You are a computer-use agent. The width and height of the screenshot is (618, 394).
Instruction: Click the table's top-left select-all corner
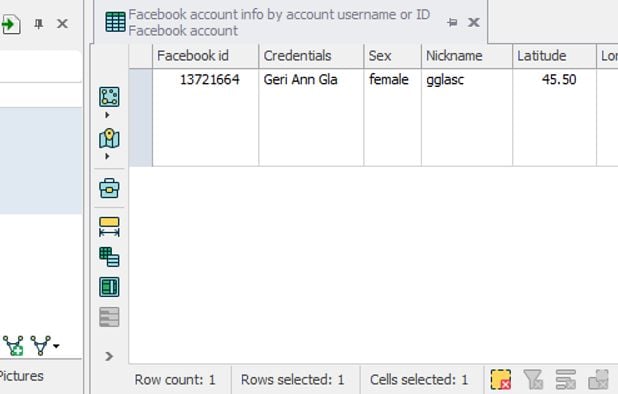pyautogui.click(x=140, y=56)
